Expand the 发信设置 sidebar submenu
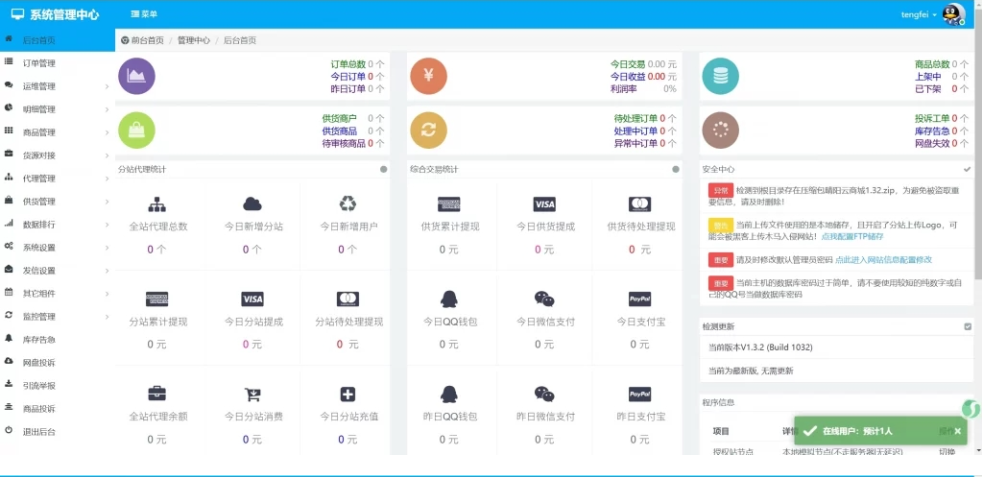Viewport: 982px width, 477px height. (58, 270)
